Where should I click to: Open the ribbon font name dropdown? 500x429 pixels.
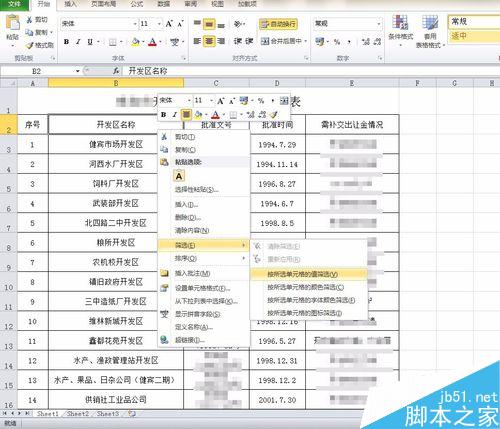pyautogui.click(x=135, y=24)
